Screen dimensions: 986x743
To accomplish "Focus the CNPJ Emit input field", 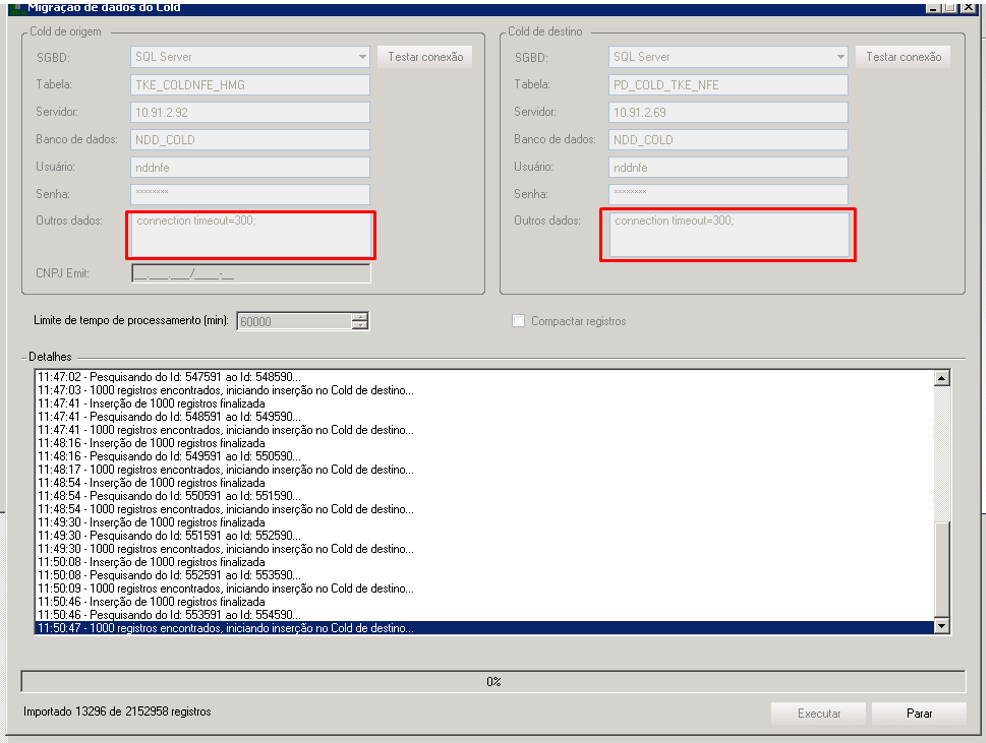I will coord(250,273).
